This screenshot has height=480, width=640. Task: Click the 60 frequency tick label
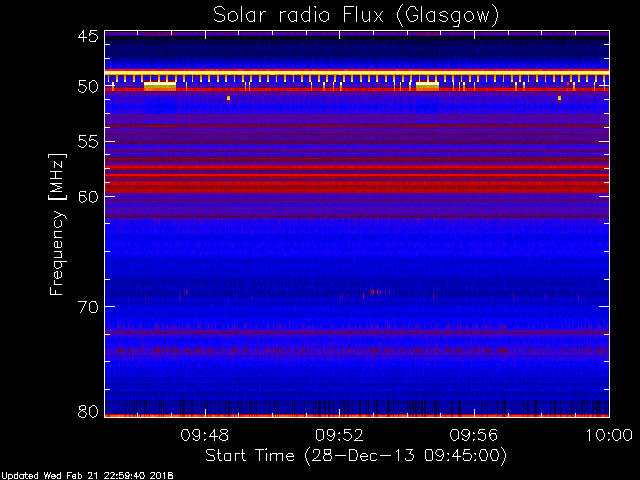(x=88, y=197)
